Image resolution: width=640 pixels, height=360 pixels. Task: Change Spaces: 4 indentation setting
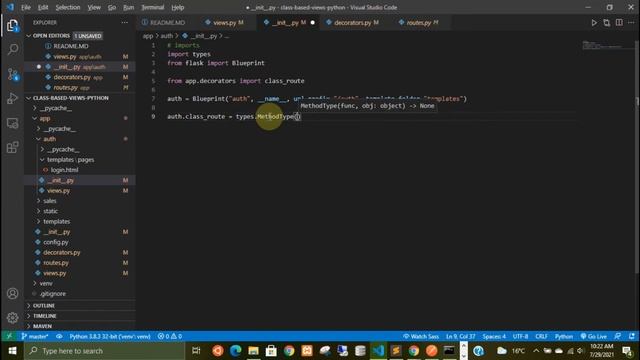coord(494,336)
